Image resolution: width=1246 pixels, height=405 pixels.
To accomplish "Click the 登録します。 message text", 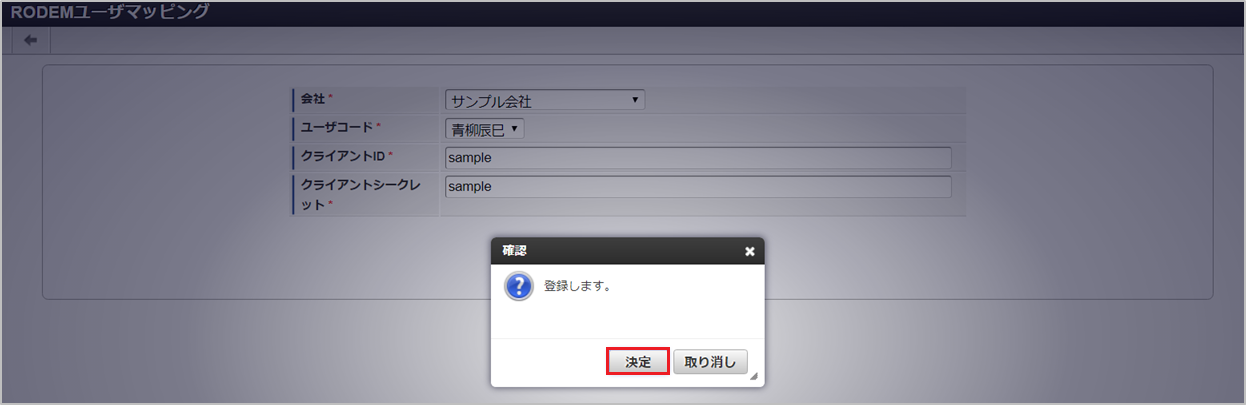I will (x=578, y=286).
